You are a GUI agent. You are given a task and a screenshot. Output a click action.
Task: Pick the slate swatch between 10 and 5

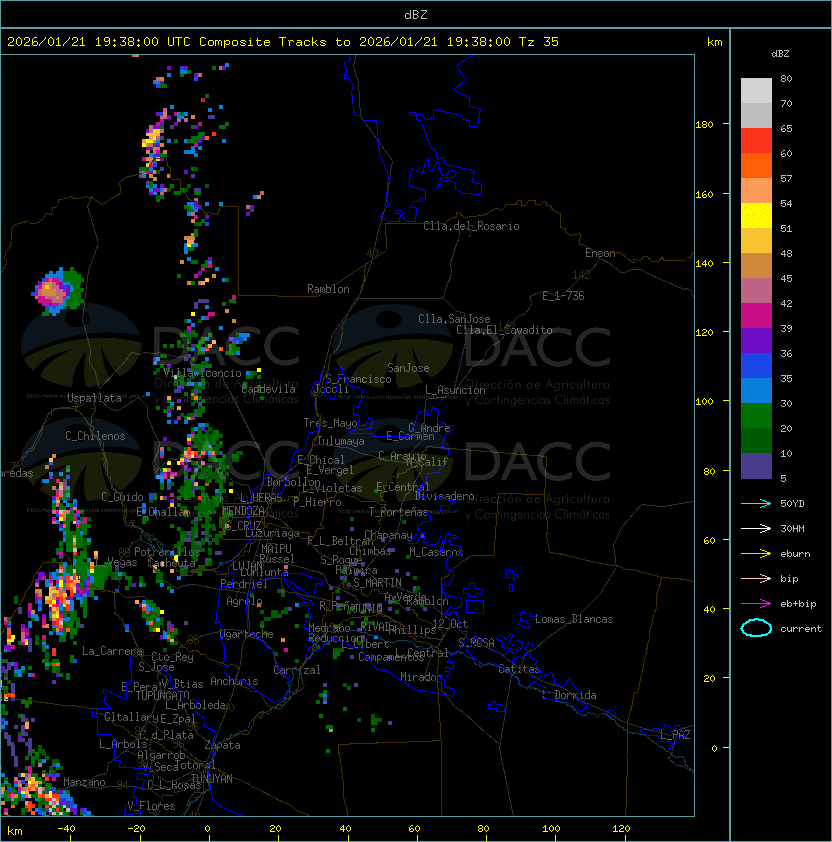pyautogui.click(x=756, y=466)
